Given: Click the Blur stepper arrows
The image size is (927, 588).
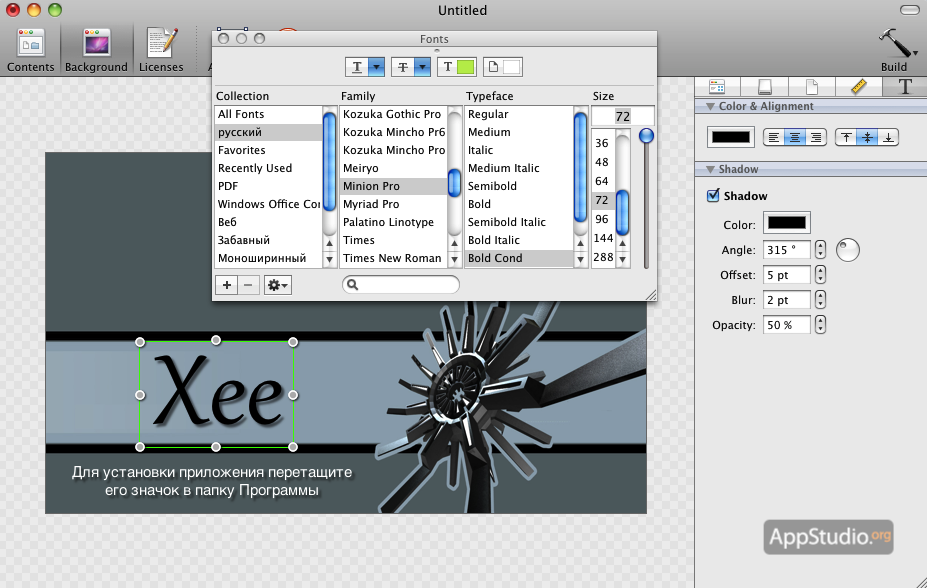Looking at the screenshot, I should 820,300.
